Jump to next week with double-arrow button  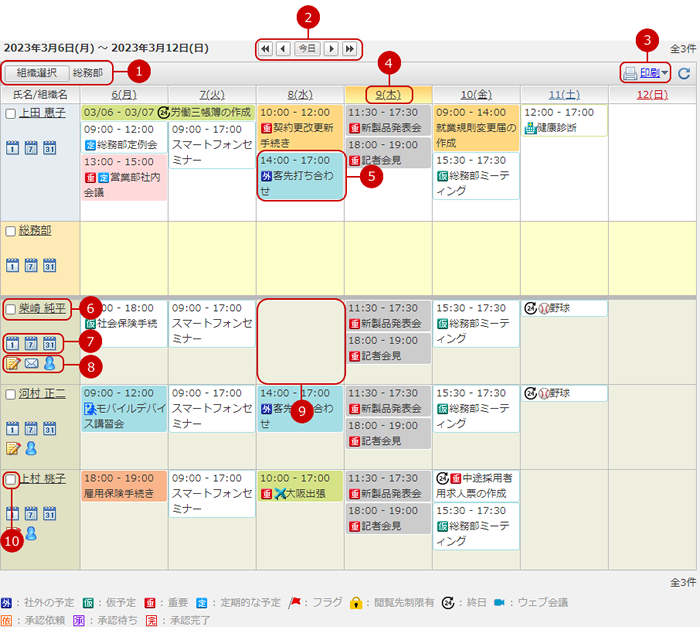(349, 48)
